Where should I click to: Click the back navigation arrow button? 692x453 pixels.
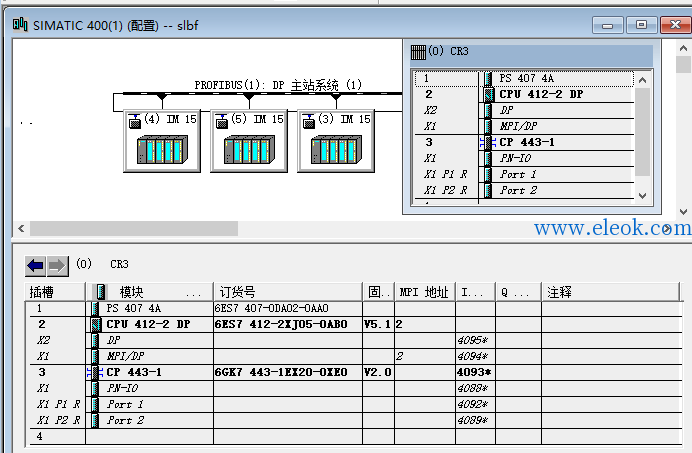[35, 266]
